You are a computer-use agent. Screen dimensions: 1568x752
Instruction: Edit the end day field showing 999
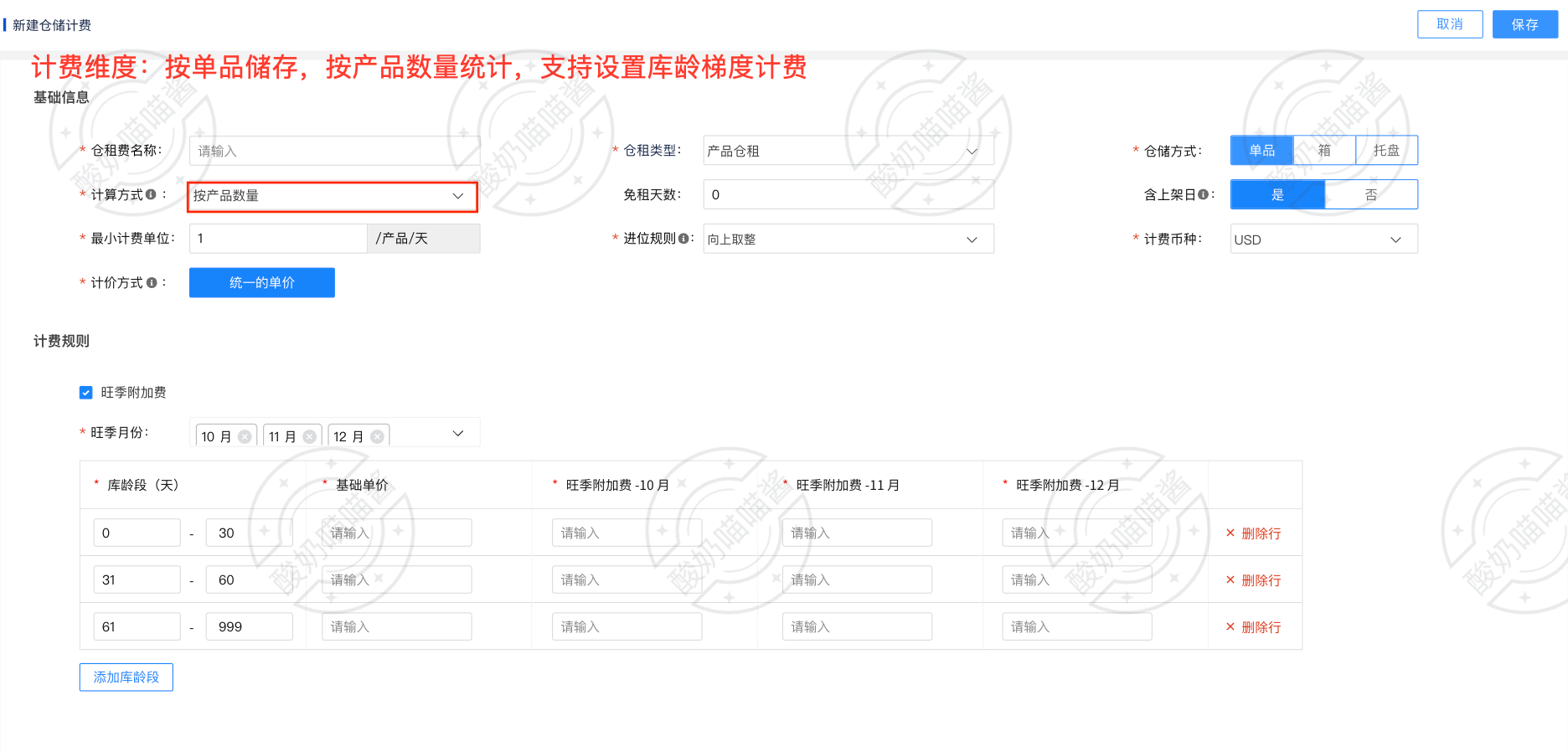250,626
